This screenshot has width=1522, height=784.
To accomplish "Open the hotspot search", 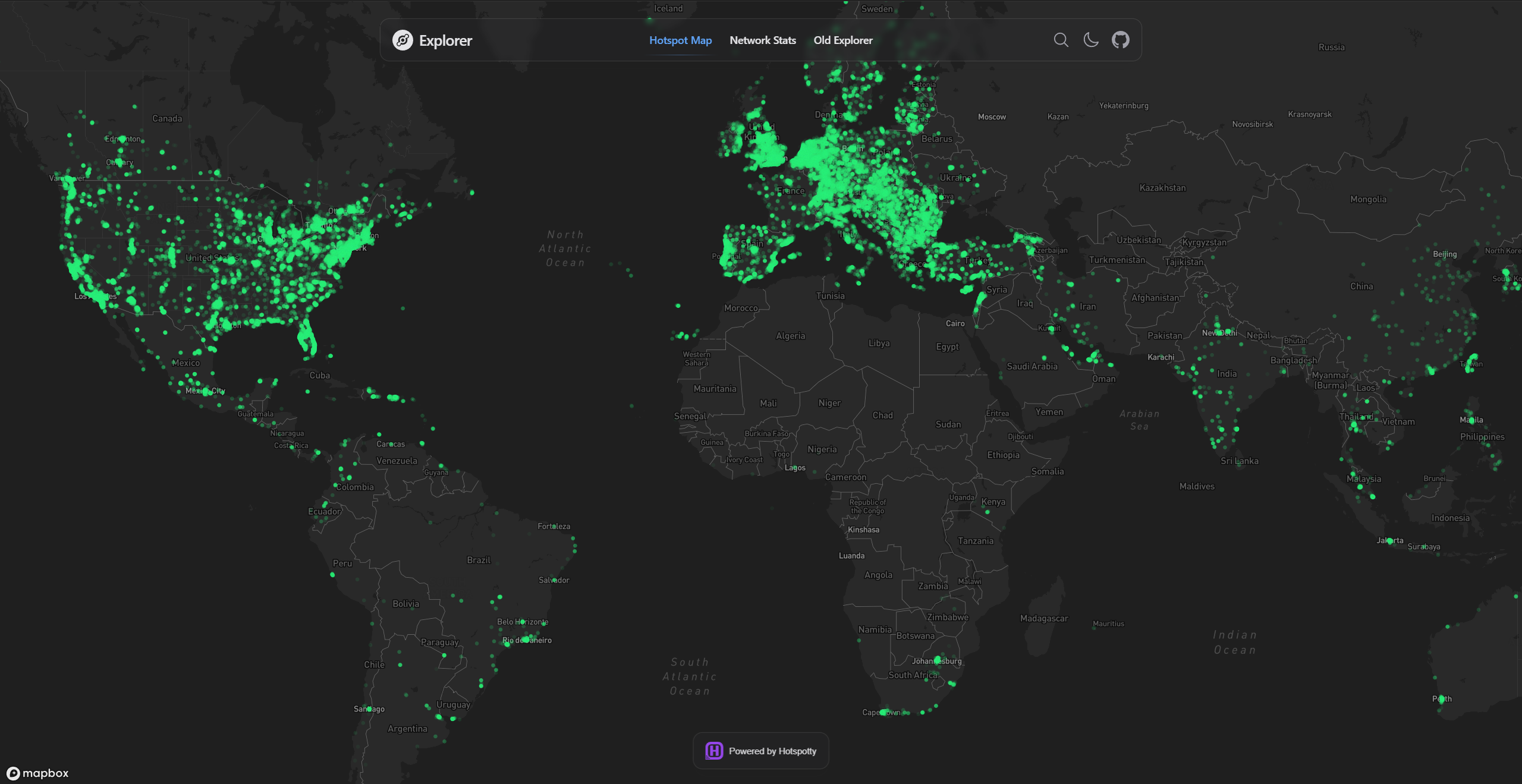I will click(1061, 40).
